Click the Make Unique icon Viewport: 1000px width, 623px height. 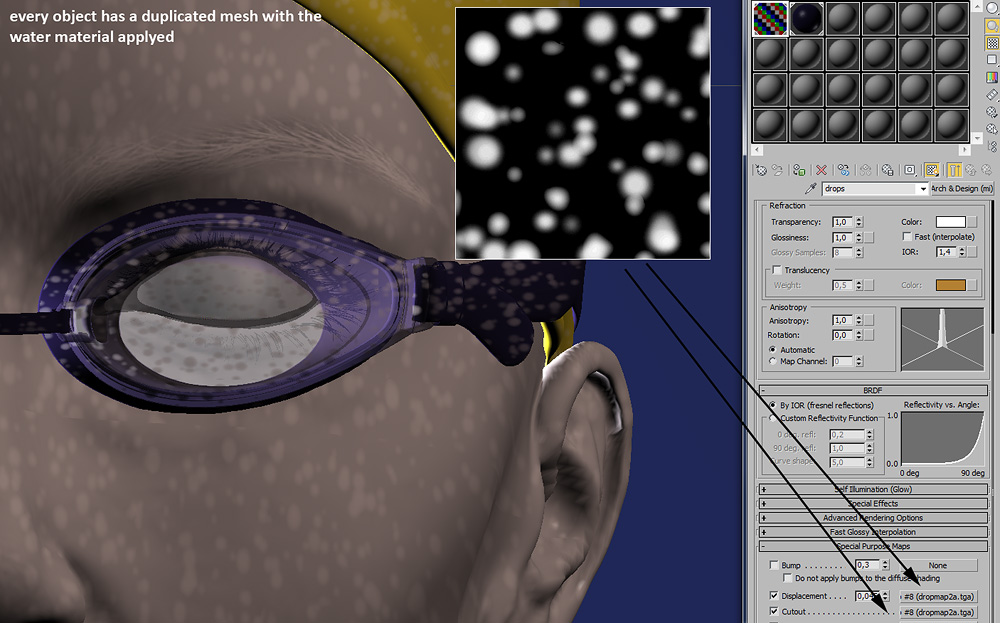pyautogui.click(x=865, y=170)
